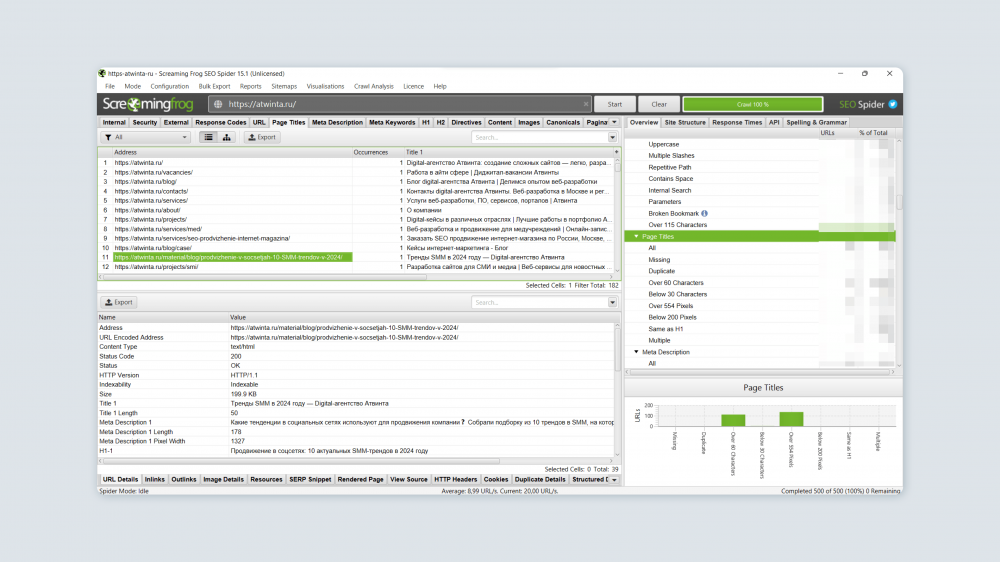The height and width of the screenshot is (562, 1000).
Task: Click upper Export button
Action: click(262, 137)
